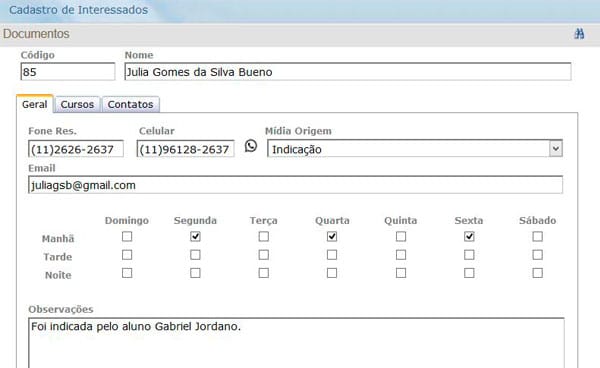Check Quinta Manhã checkbox
600x368 pixels.
coord(401,236)
